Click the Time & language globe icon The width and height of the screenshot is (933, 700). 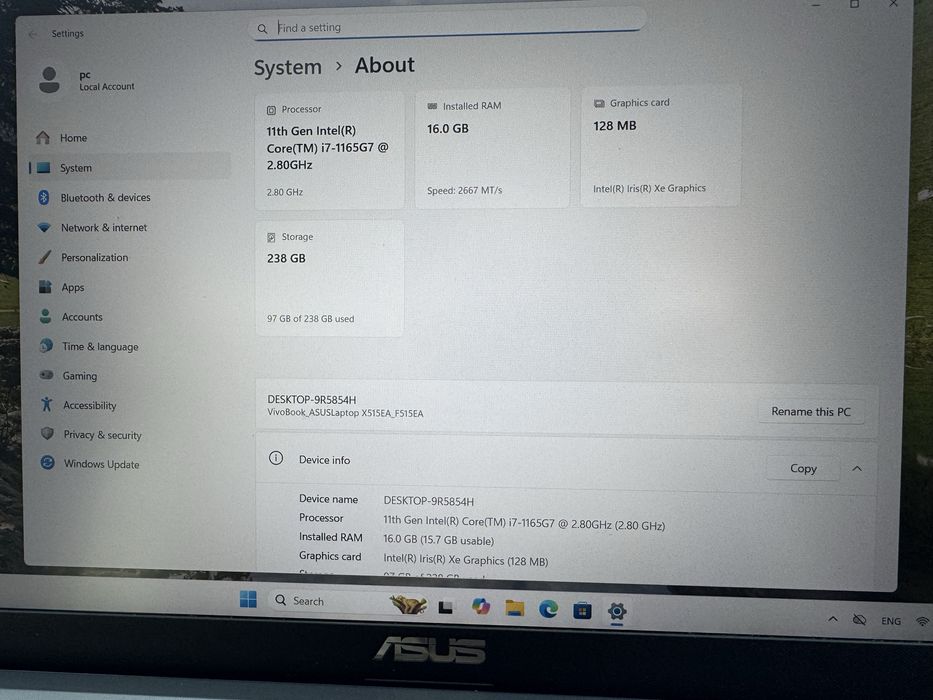[x=46, y=345]
